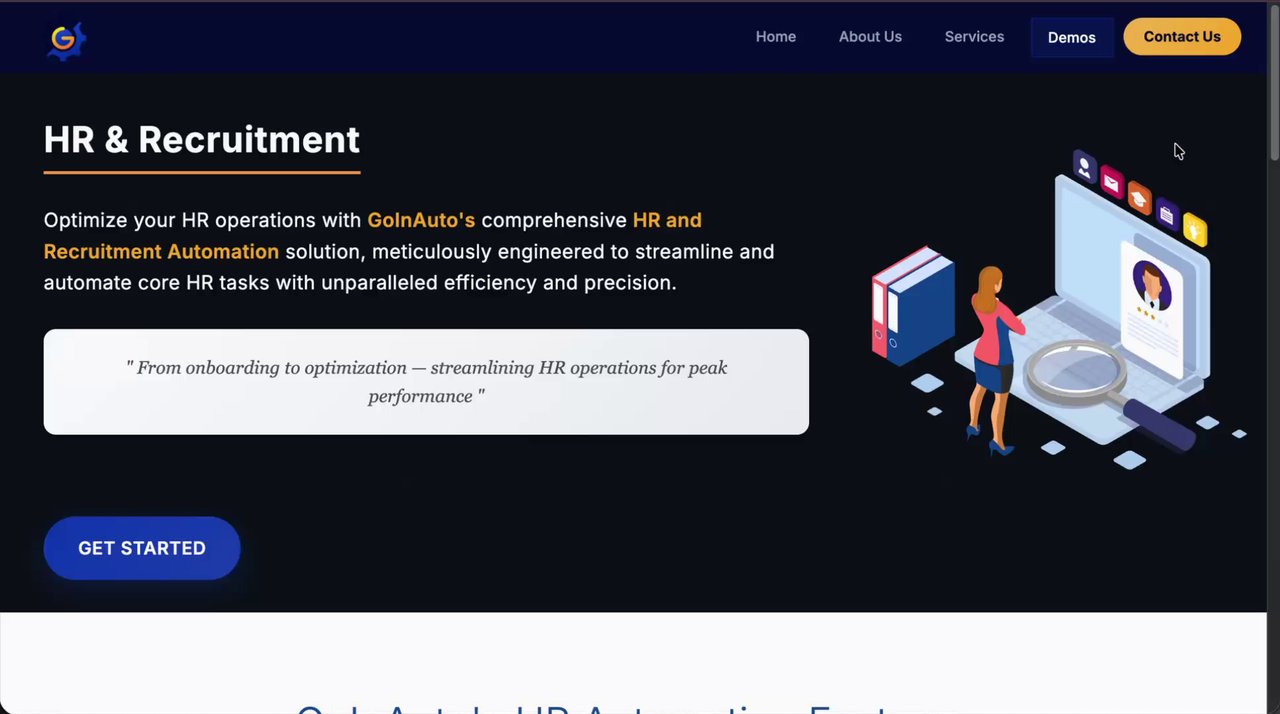Click the pink envelope mail icon
This screenshot has width=1280, height=714.
1111,181
